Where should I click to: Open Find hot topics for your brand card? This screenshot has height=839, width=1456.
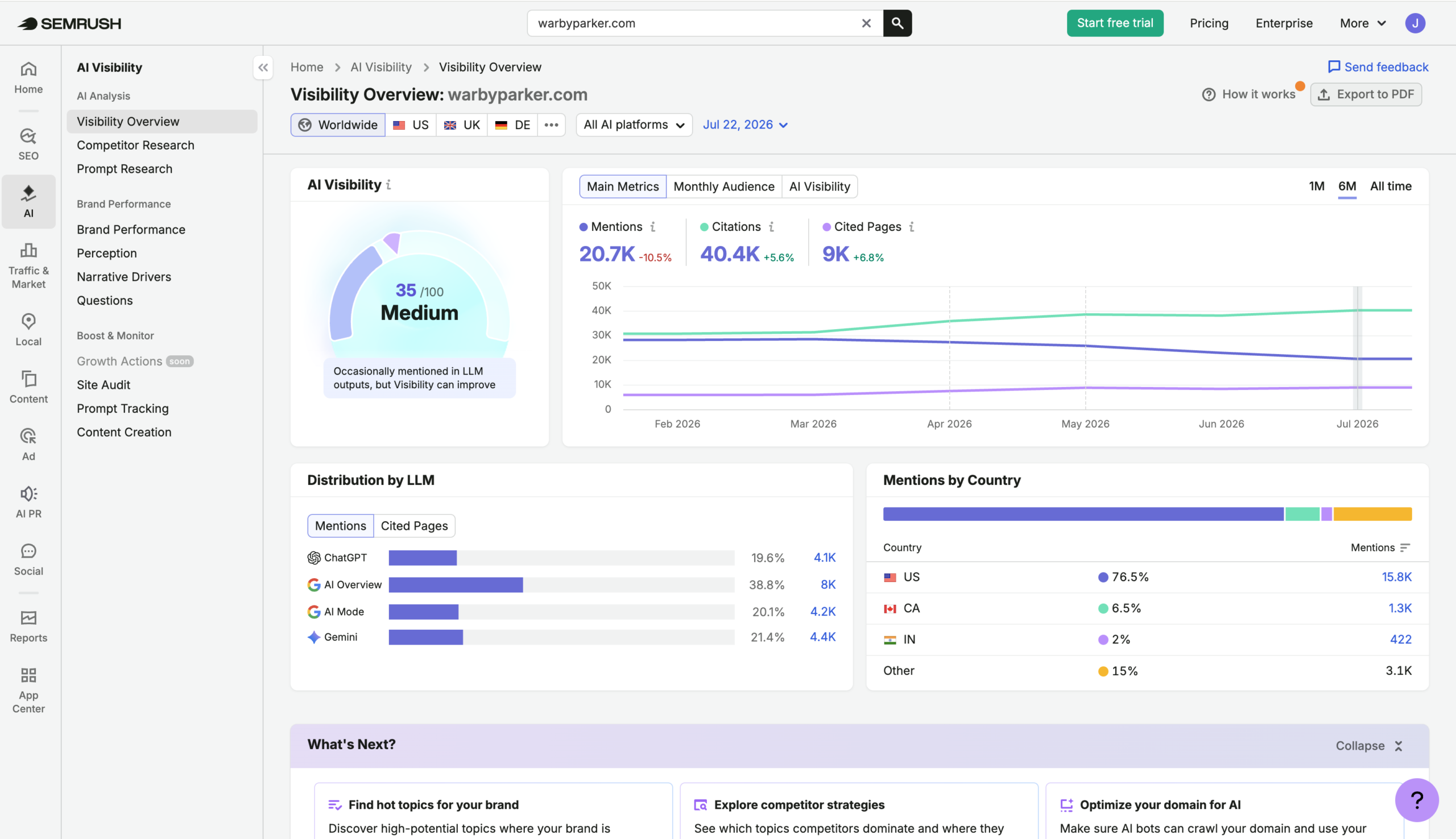494,811
